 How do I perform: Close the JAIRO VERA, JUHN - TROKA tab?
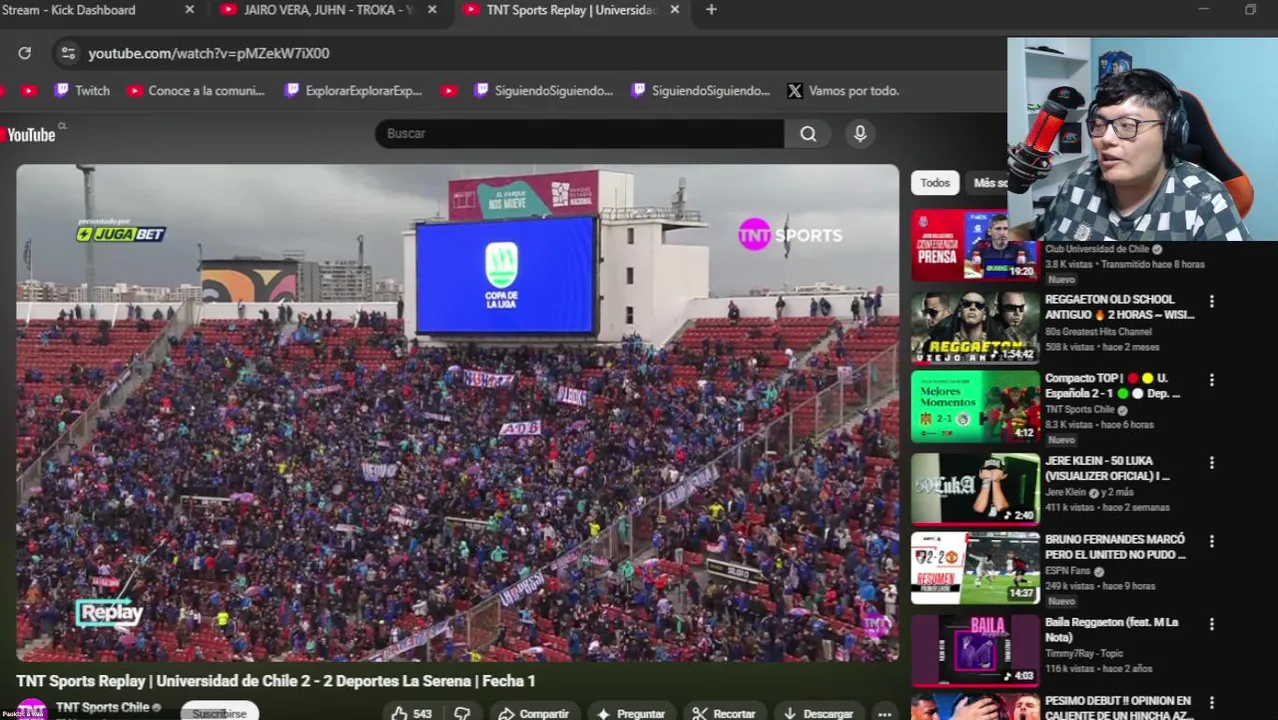(432, 10)
